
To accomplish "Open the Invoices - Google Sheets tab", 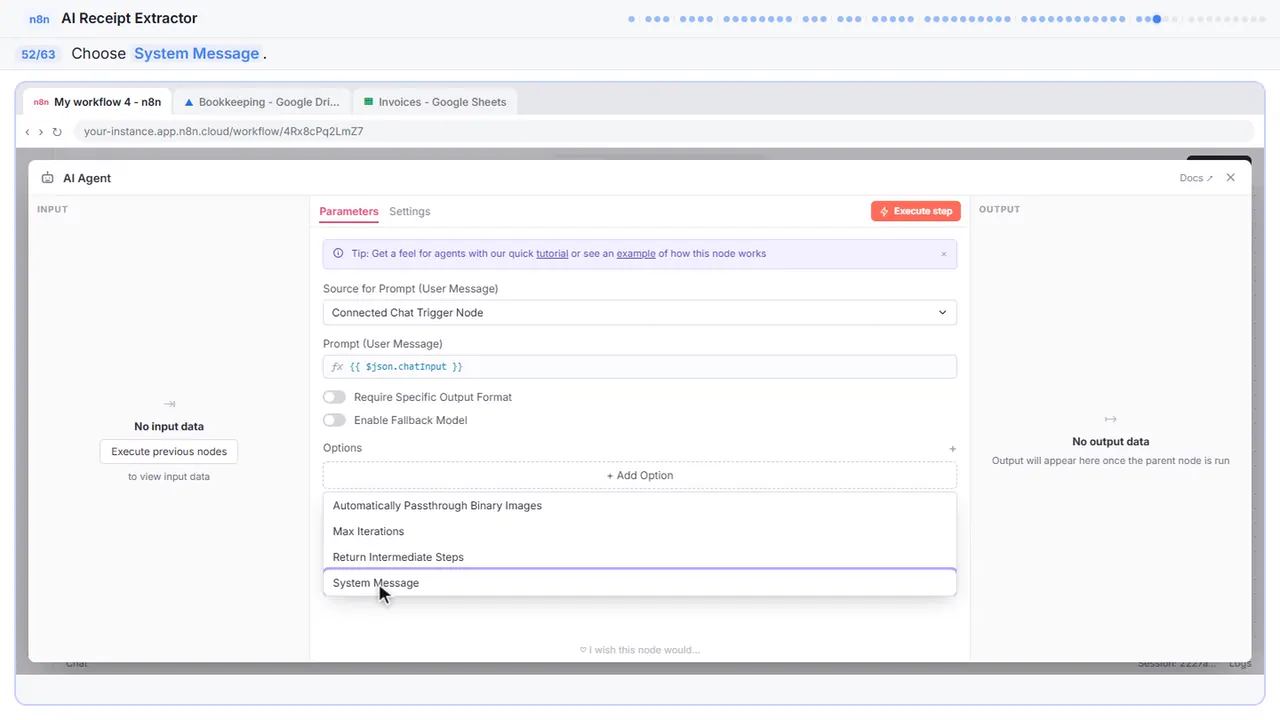I will [435, 102].
